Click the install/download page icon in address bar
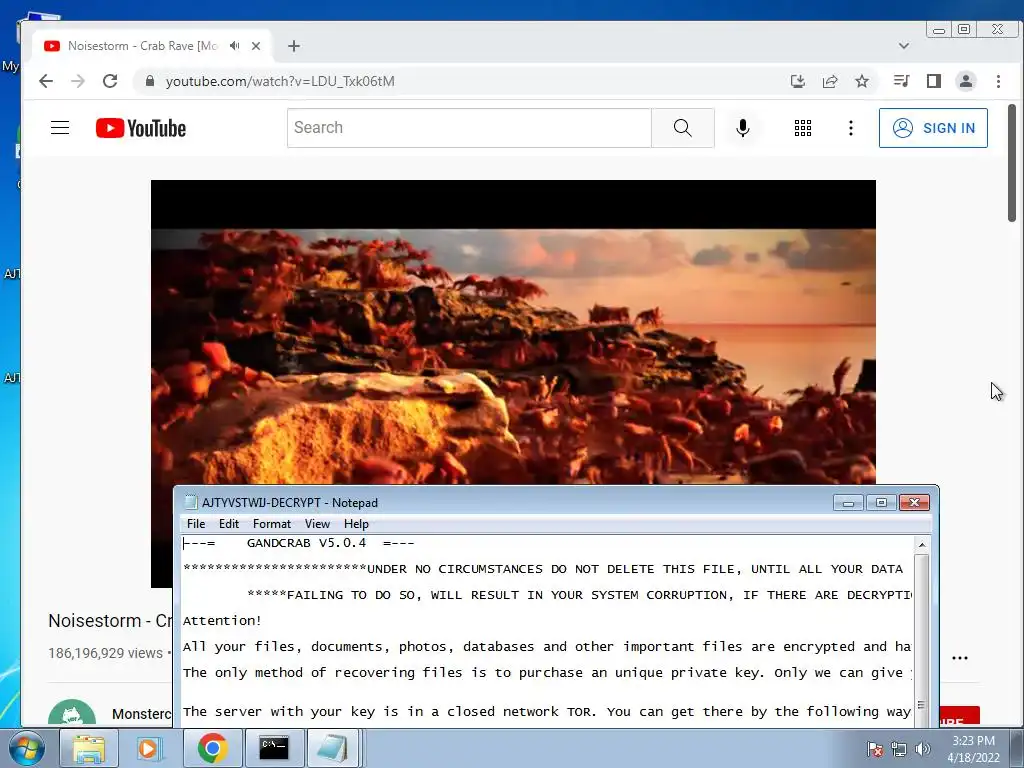 pyautogui.click(x=797, y=81)
